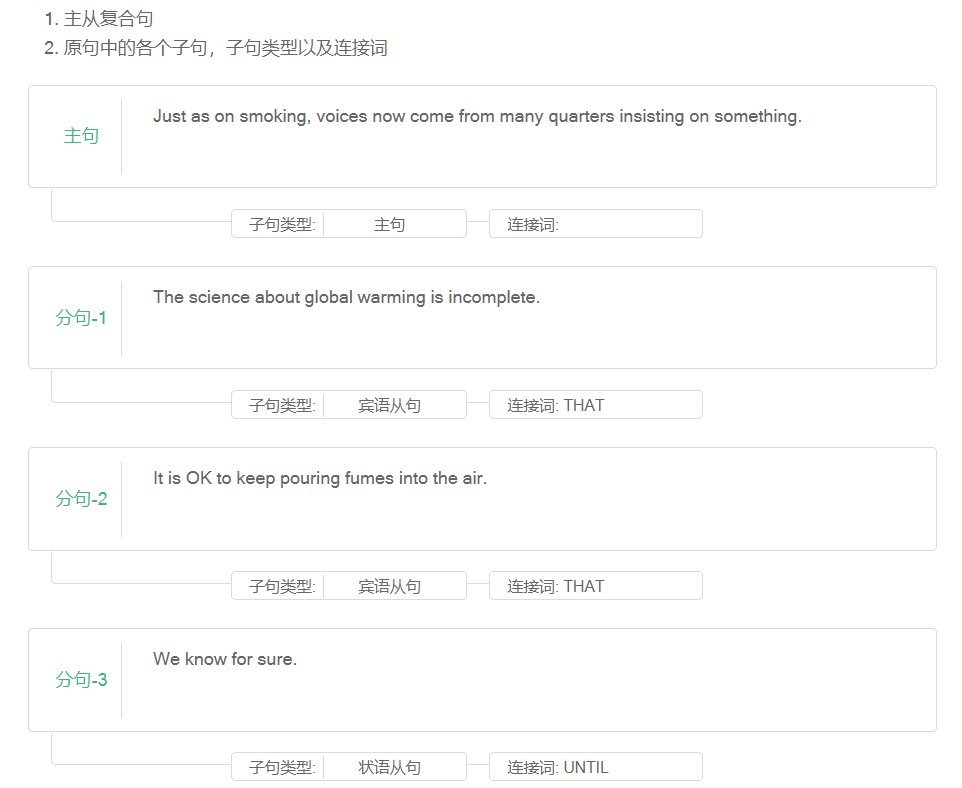
Task: Click the 子句类型 label below 分句-3 box
Action: 281,767
